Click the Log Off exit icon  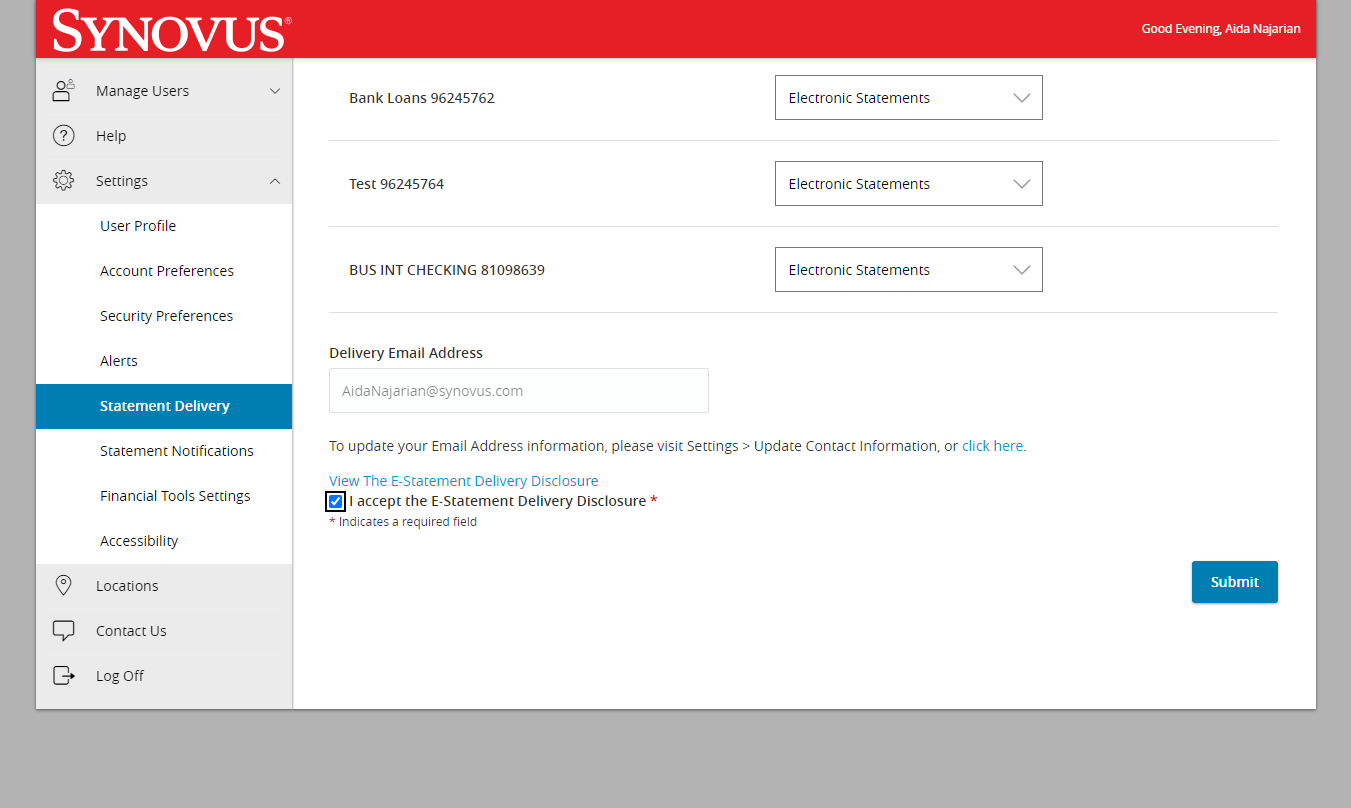tap(64, 676)
